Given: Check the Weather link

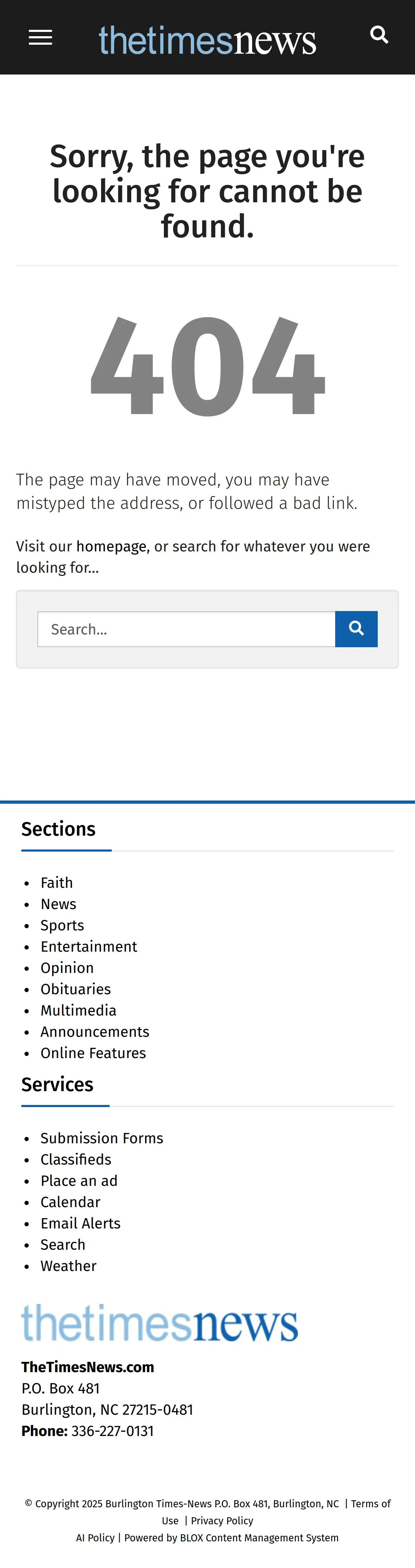Looking at the screenshot, I should click(68, 1266).
